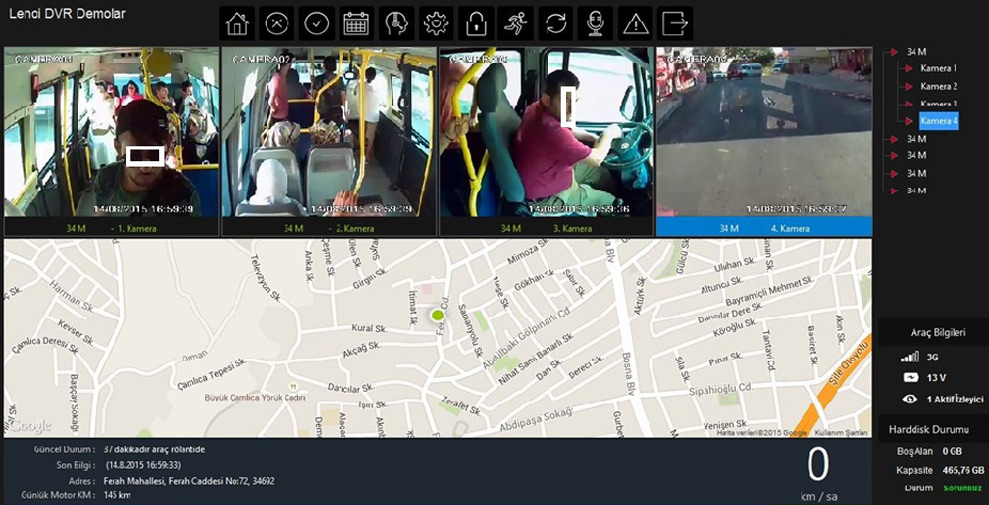Select Kamera 1 in the tree
This screenshot has width=989, height=505.
(938, 68)
